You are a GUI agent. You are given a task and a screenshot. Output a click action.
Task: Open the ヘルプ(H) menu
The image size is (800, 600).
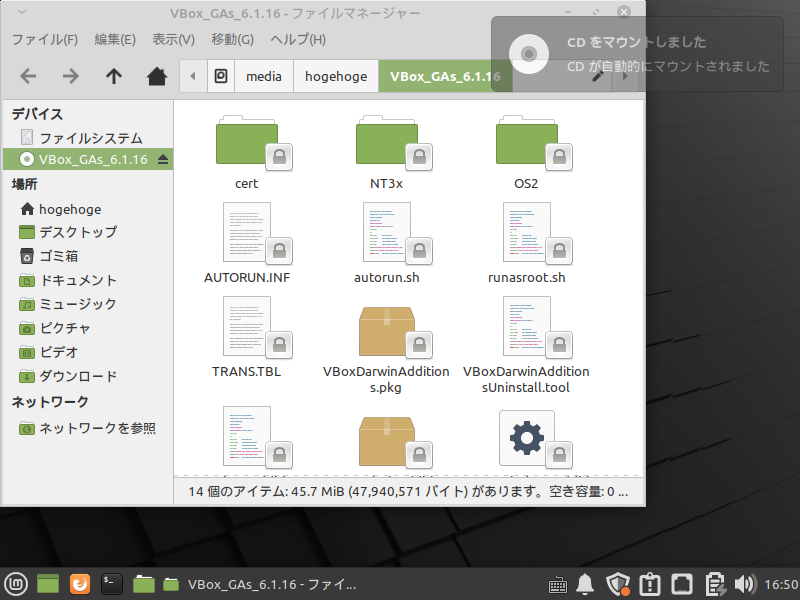[x=298, y=39]
